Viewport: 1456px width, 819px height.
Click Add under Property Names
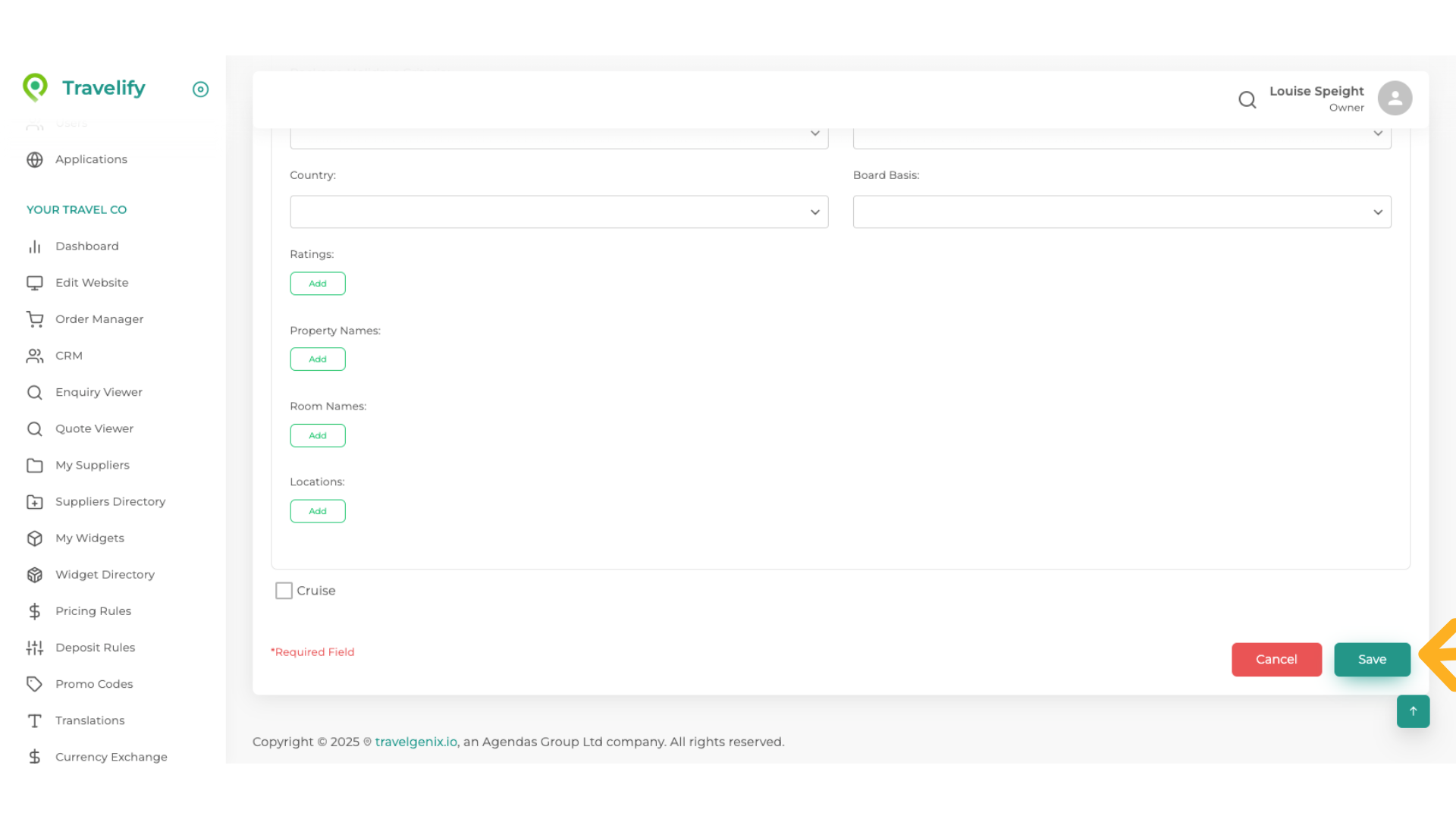(x=318, y=359)
